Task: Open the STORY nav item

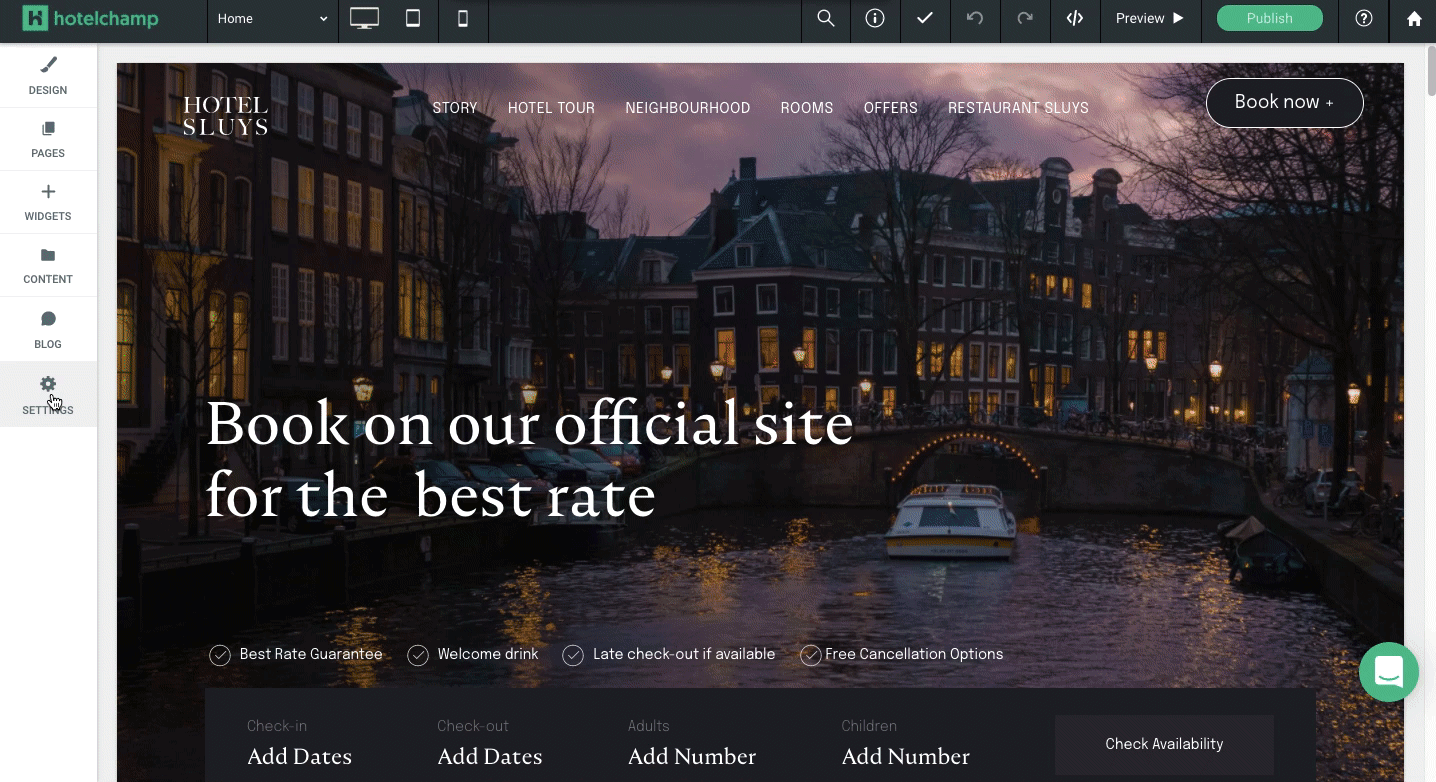Action: click(455, 108)
